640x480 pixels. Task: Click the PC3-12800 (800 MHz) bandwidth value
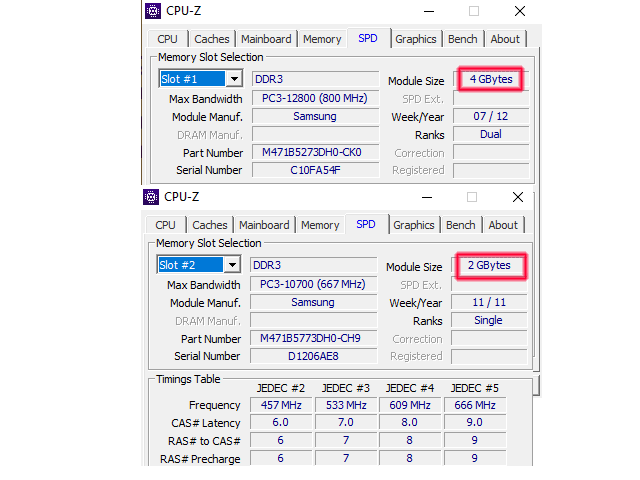tap(316, 98)
